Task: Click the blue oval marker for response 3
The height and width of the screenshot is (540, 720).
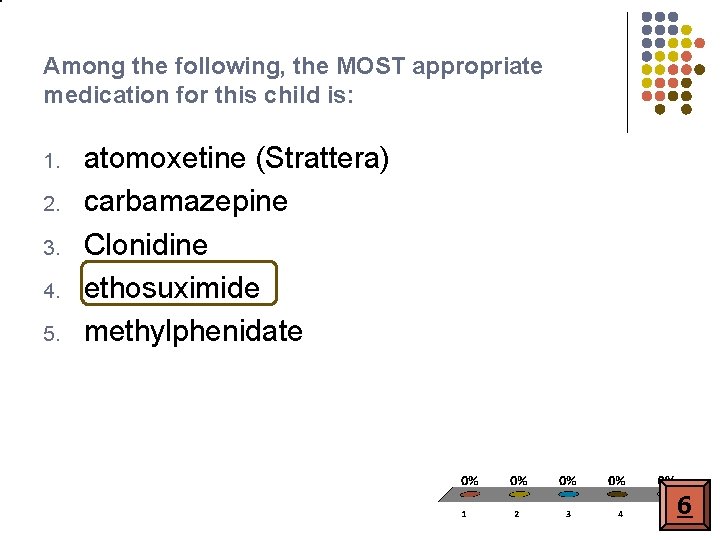Action: (568, 494)
